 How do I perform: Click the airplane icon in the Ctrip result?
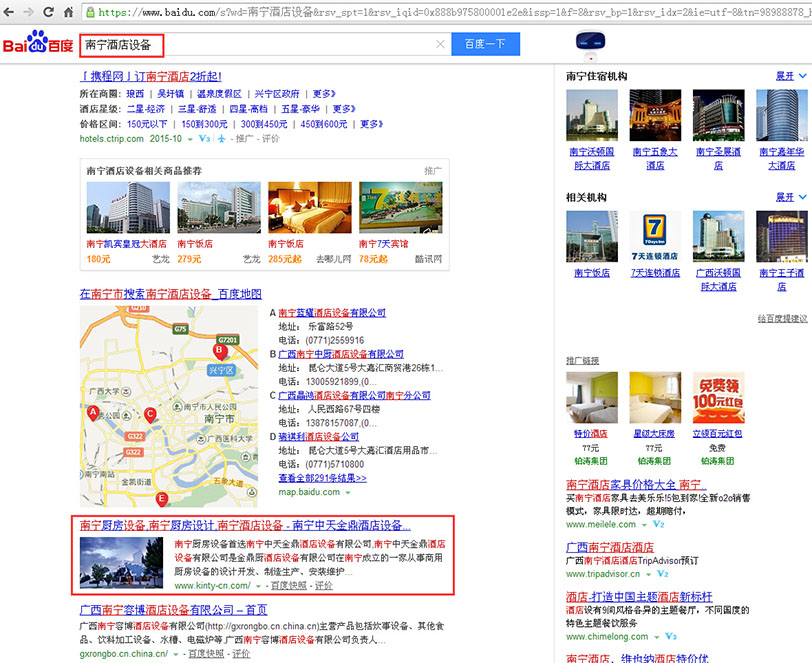tap(221, 139)
